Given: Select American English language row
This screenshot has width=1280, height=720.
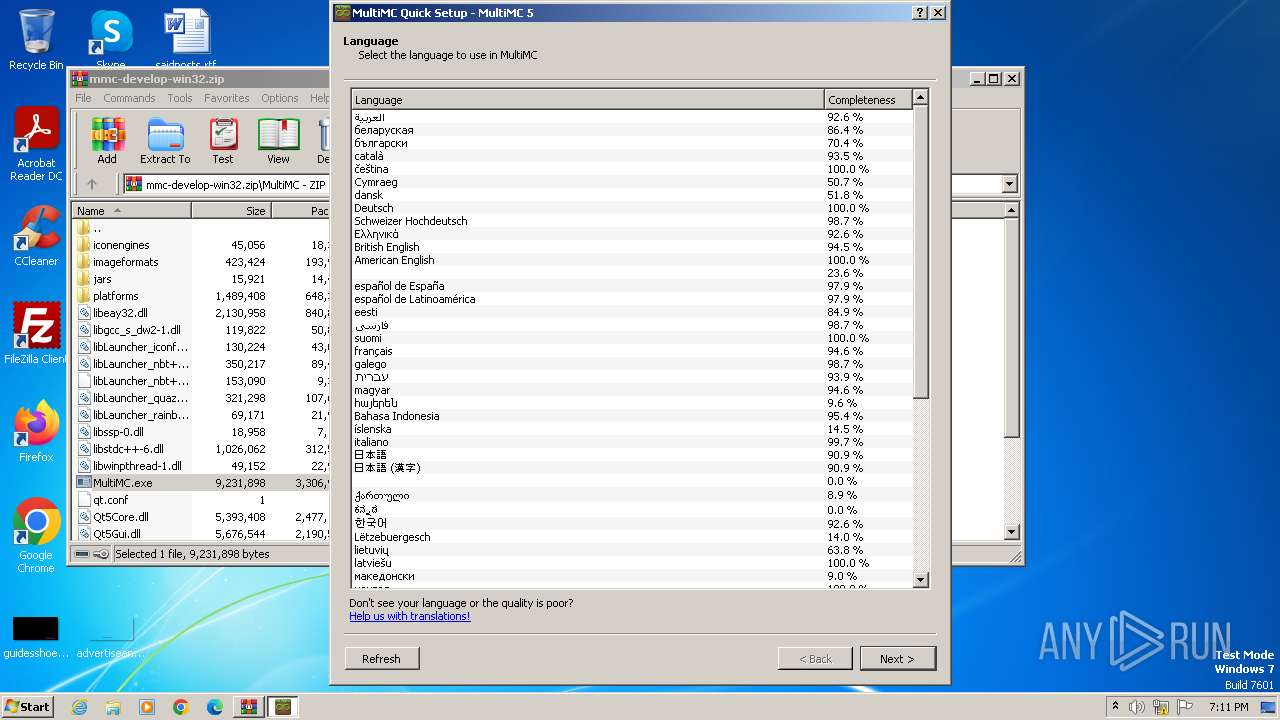Looking at the screenshot, I should 632,260.
